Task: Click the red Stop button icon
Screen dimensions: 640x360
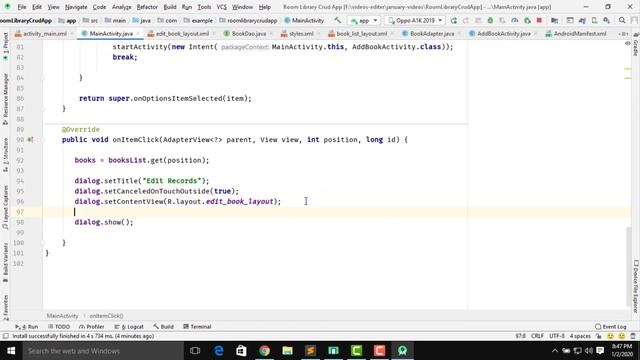Action: 539,20
